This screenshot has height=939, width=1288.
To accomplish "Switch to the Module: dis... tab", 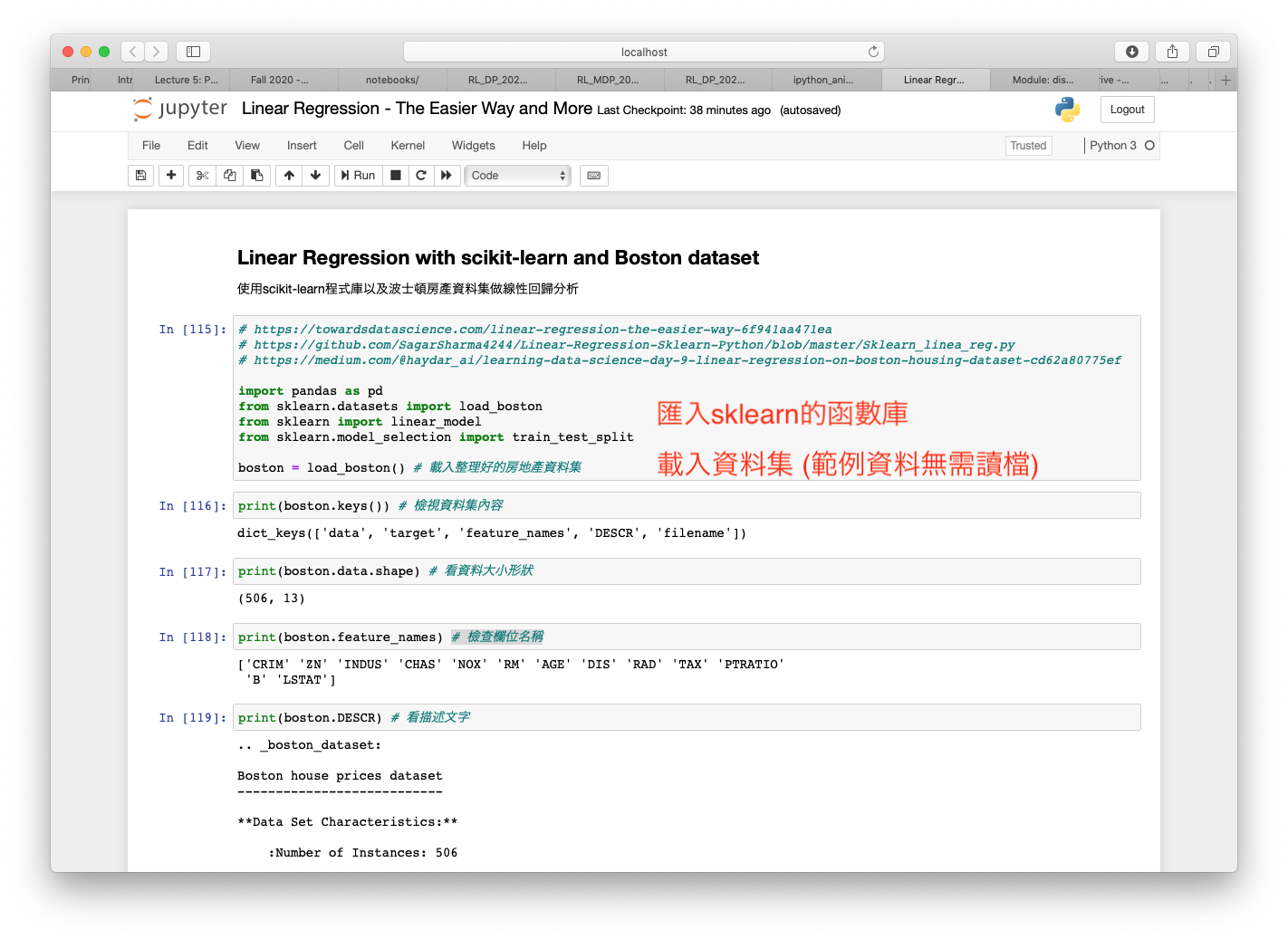I will click(1043, 80).
